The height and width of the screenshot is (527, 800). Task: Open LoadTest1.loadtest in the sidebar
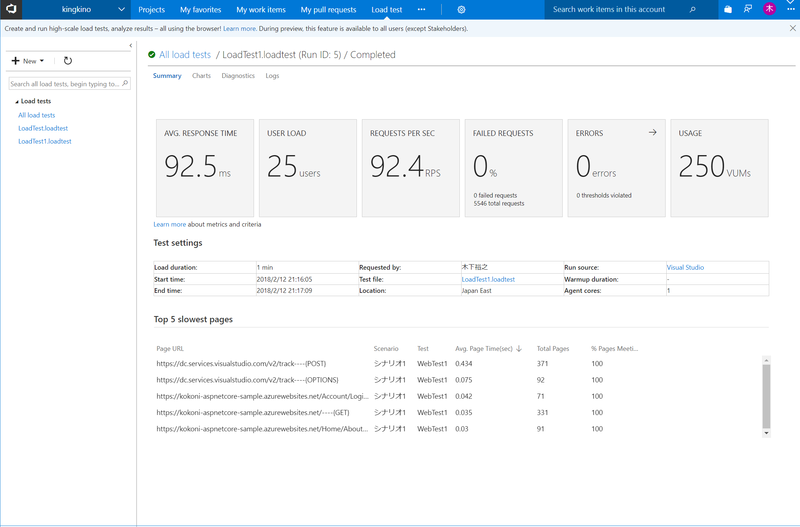click(45, 141)
